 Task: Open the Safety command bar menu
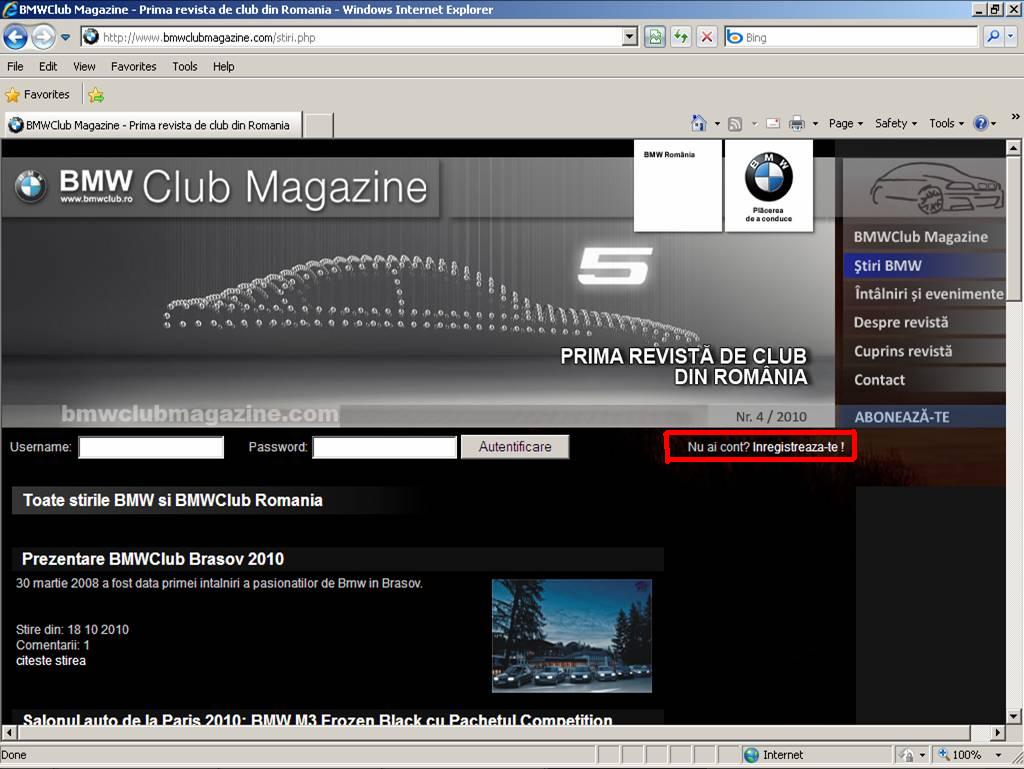point(896,123)
